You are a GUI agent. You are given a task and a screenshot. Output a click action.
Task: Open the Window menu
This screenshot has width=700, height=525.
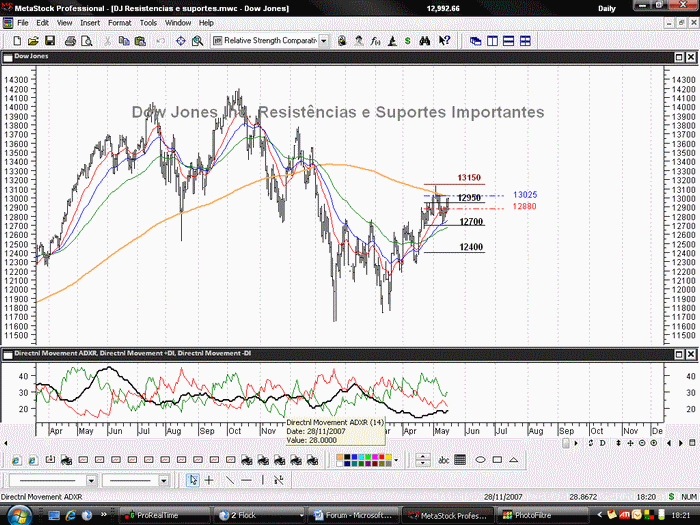point(178,23)
